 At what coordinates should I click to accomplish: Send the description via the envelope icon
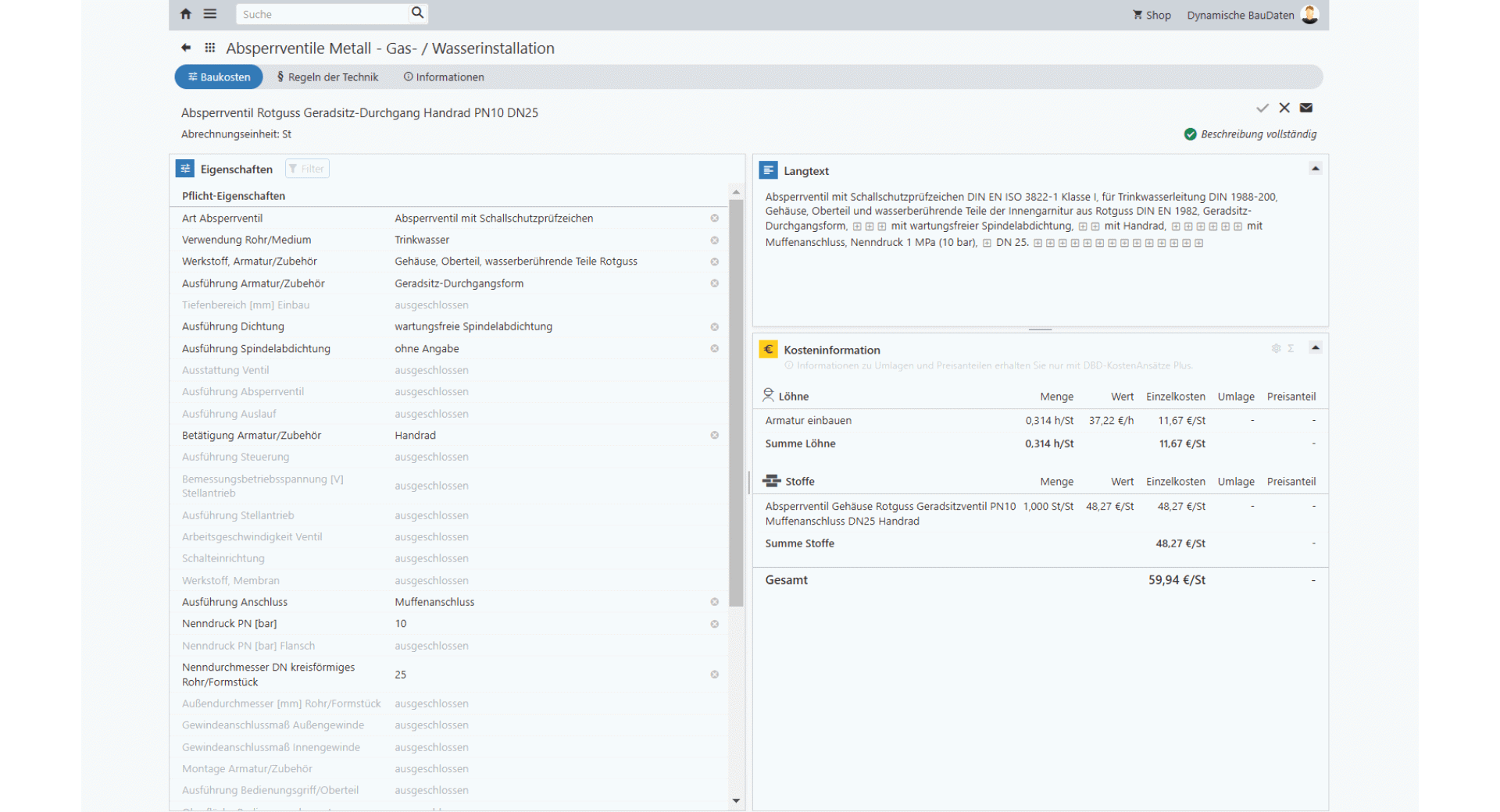1306,108
